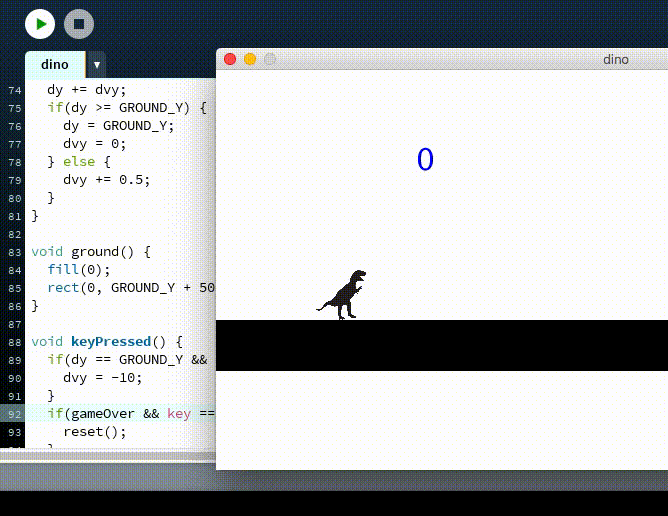Click the '} else {' code line
Screen dimensions: 668x516
pos(79,162)
